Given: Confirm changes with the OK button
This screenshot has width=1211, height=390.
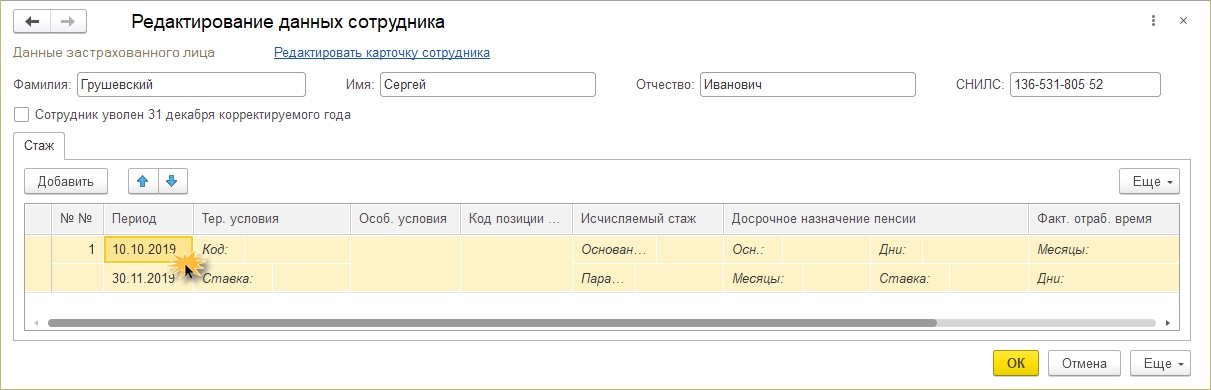Looking at the screenshot, I should 1016,363.
